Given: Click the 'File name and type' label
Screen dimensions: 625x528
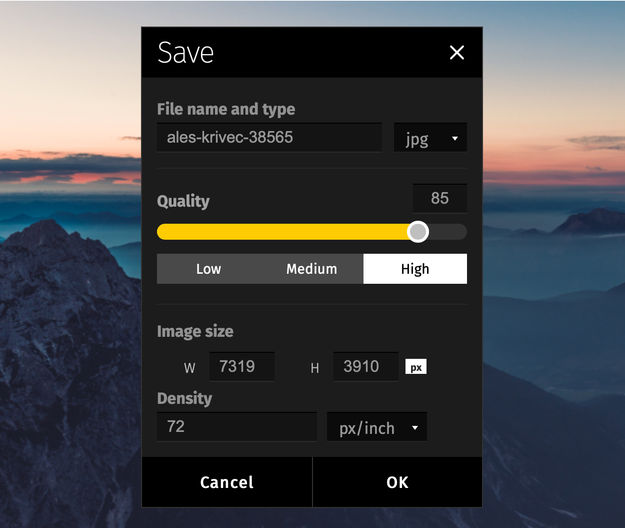Looking at the screenshot, I should 226,109.
